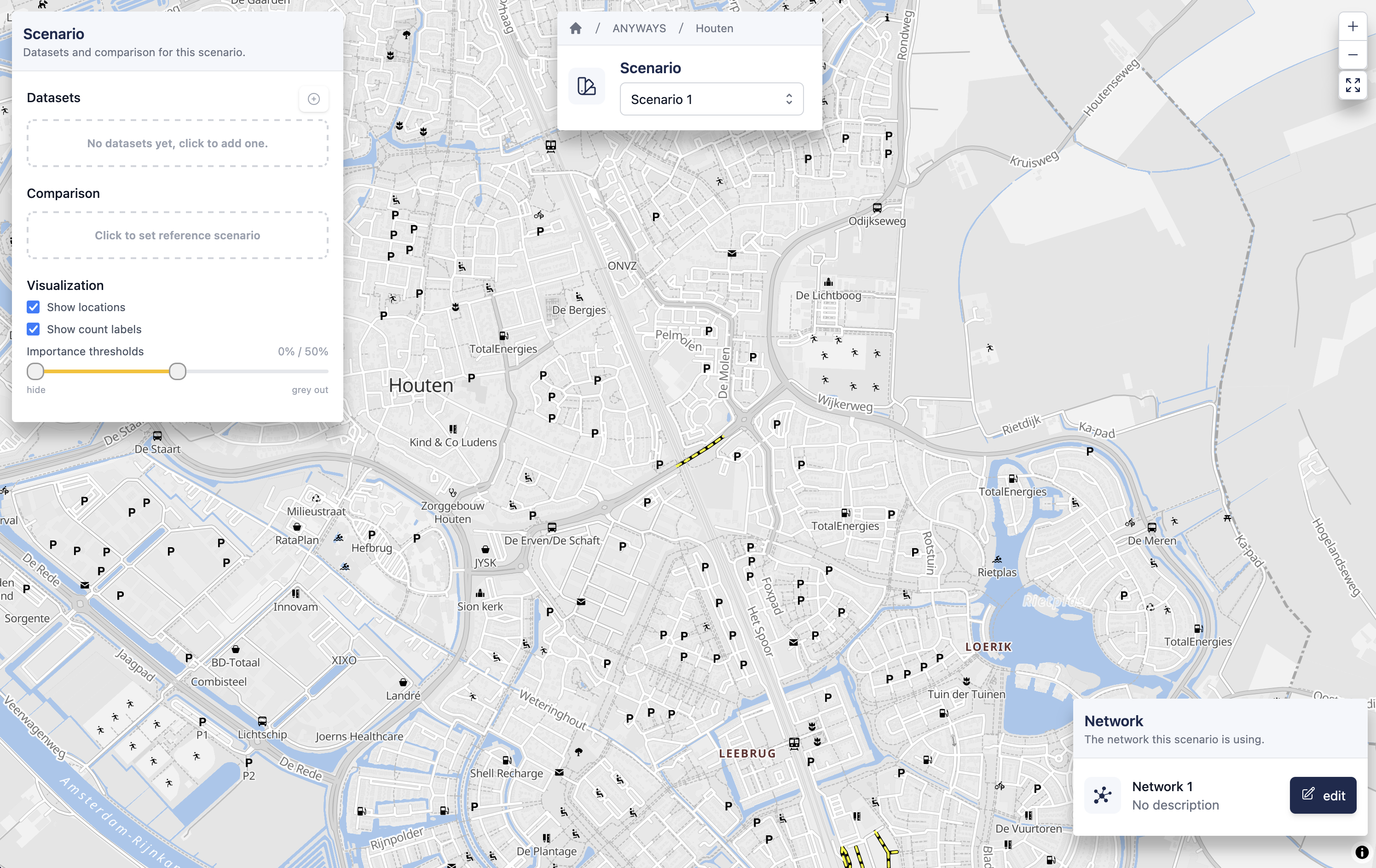
Task: Select Houten in the breadcrumb trail
Action: [x=714, y=28]
